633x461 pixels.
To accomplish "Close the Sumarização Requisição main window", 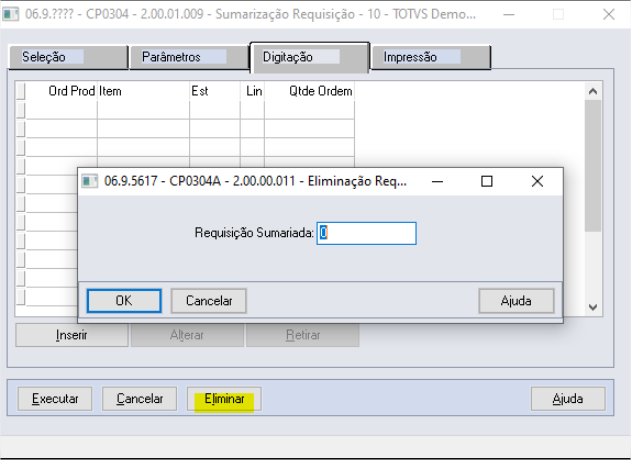I will pyautogui.click(x=608, y=15).
